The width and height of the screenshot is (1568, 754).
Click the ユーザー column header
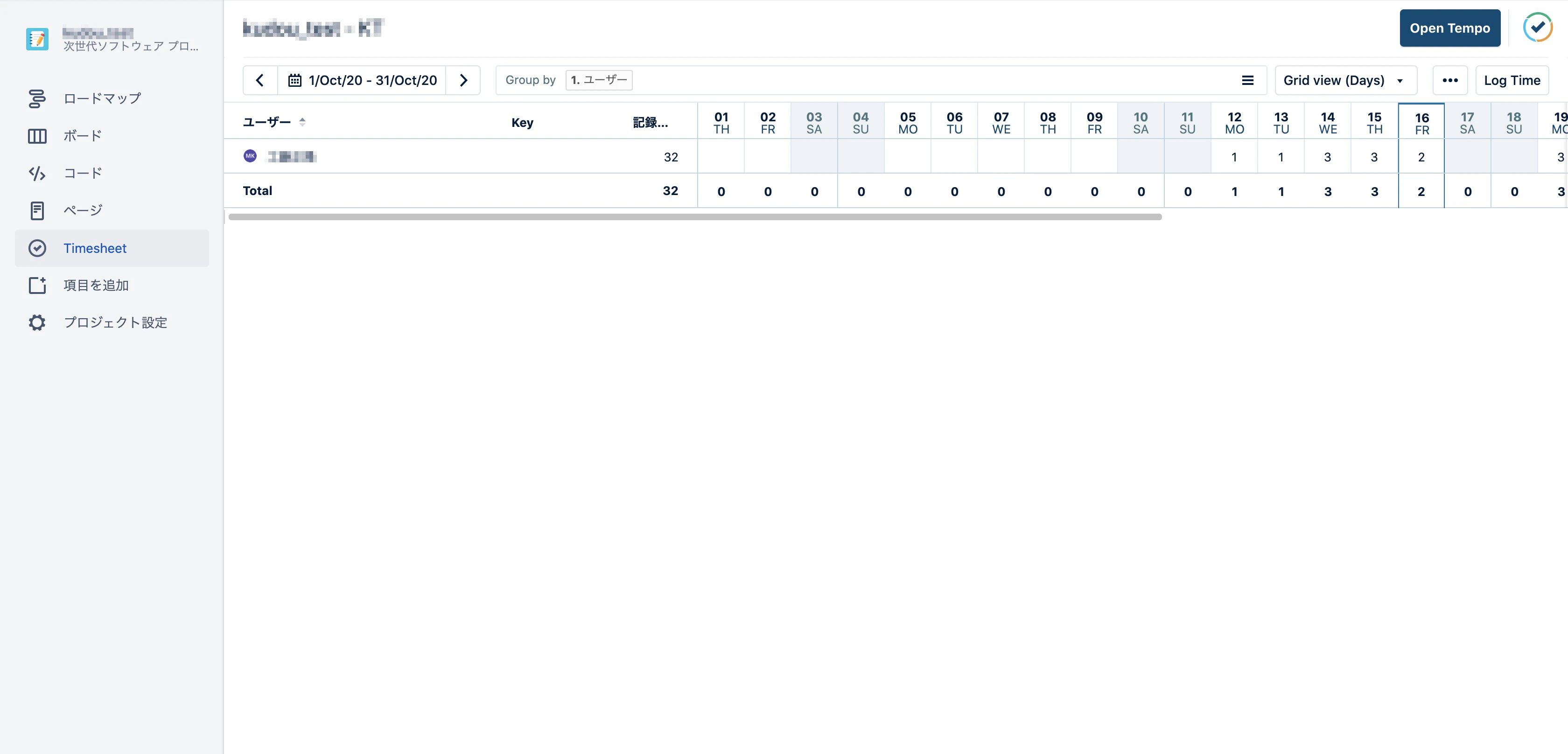[266, 122]
